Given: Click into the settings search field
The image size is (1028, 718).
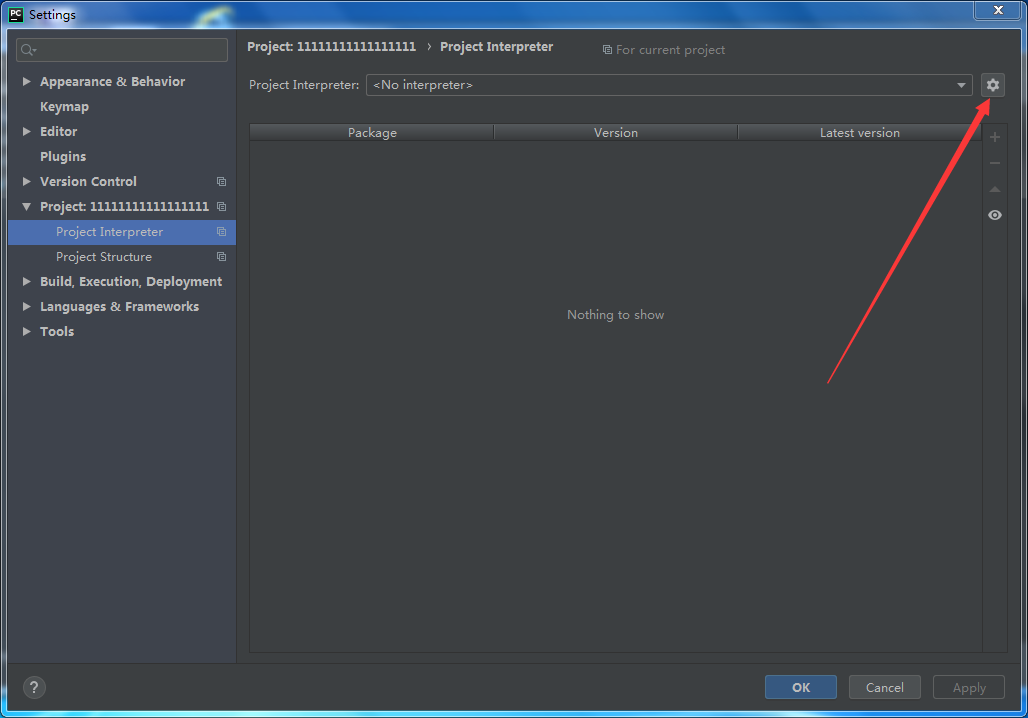Looking at the screenshot, I should (122, 50).
